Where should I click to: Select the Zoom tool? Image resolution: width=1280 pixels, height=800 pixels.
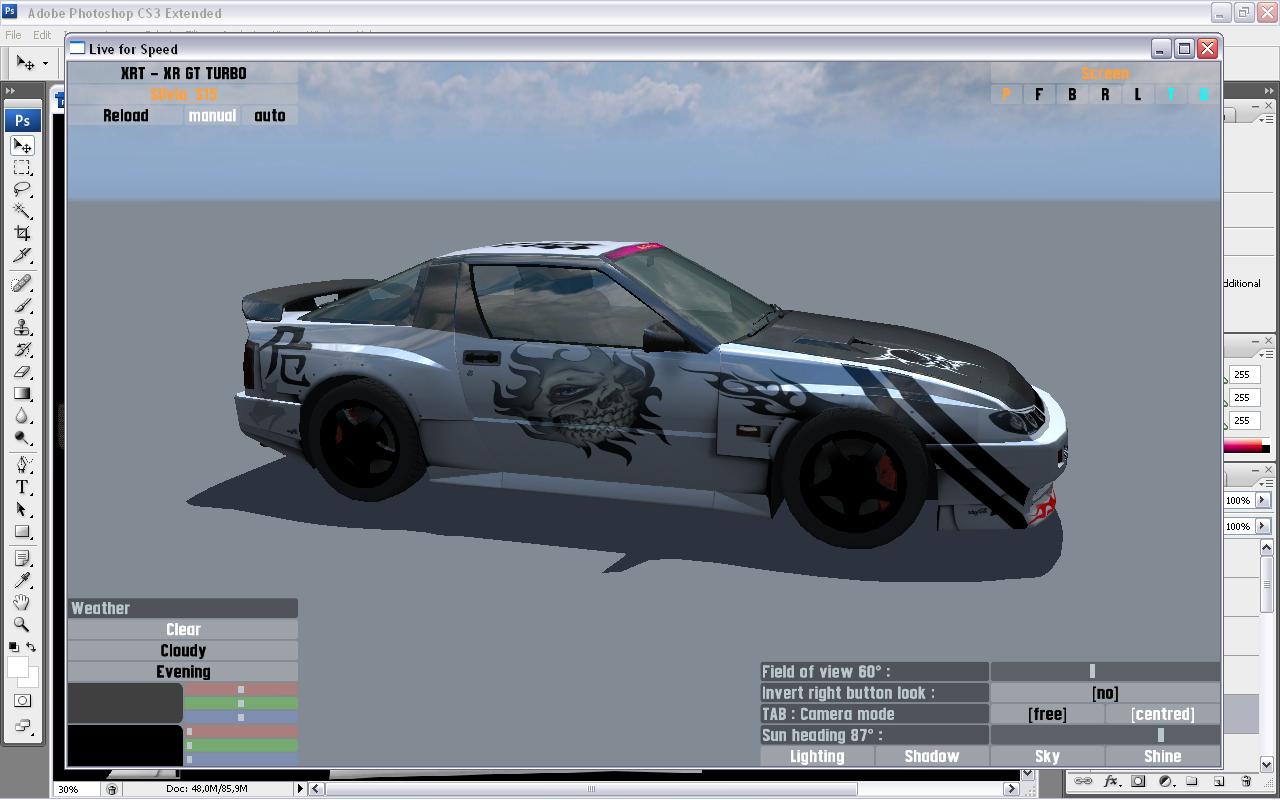(x=22, y=624)
